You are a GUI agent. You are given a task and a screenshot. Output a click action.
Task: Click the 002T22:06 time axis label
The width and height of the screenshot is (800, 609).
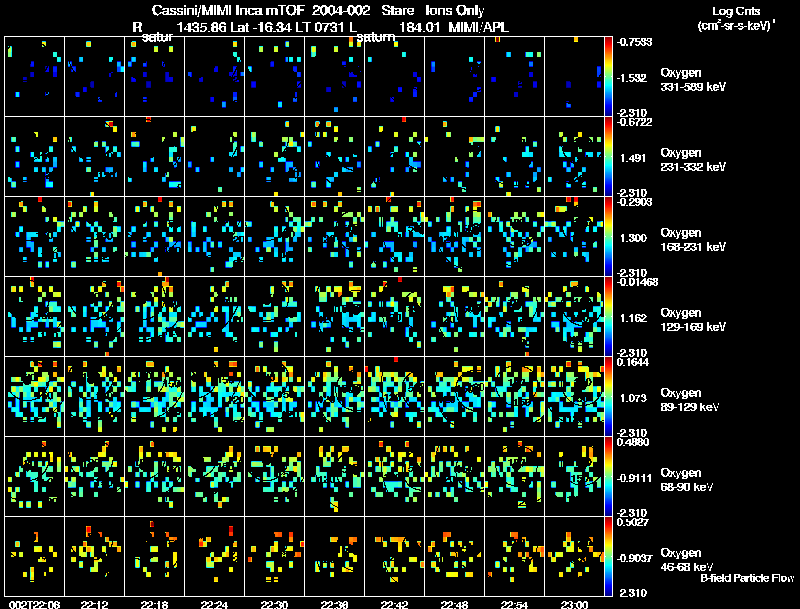[x=34, y=604]
